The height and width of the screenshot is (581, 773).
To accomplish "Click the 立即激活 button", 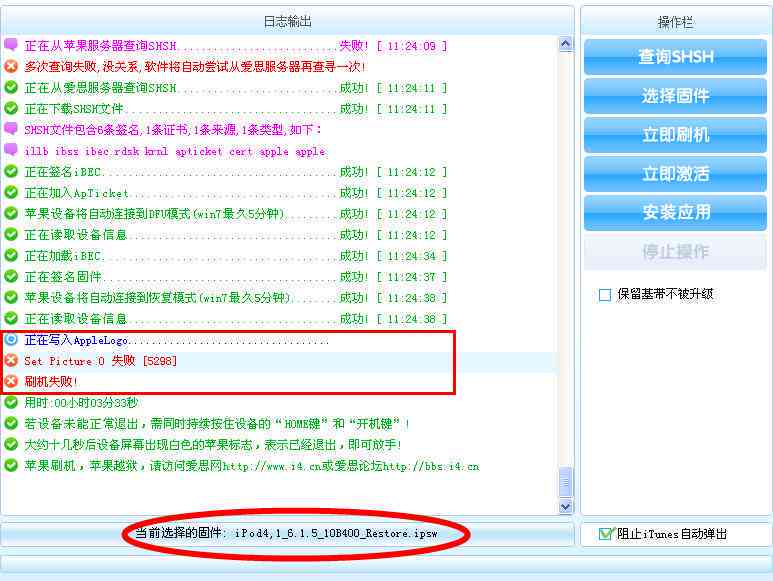I will (x=675, y=173).
